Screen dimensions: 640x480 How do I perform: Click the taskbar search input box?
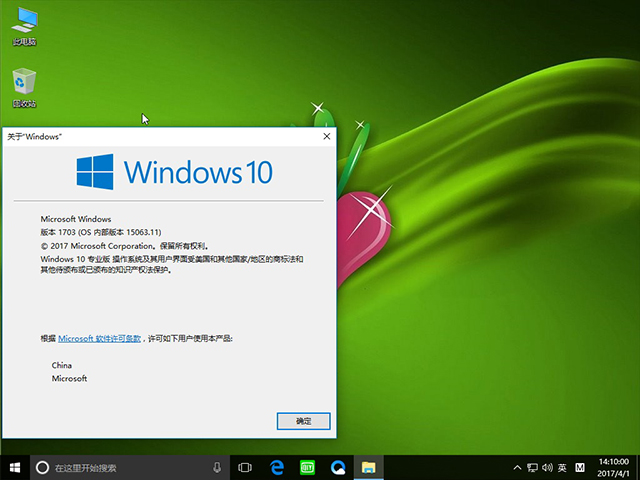tap(125, 467)
